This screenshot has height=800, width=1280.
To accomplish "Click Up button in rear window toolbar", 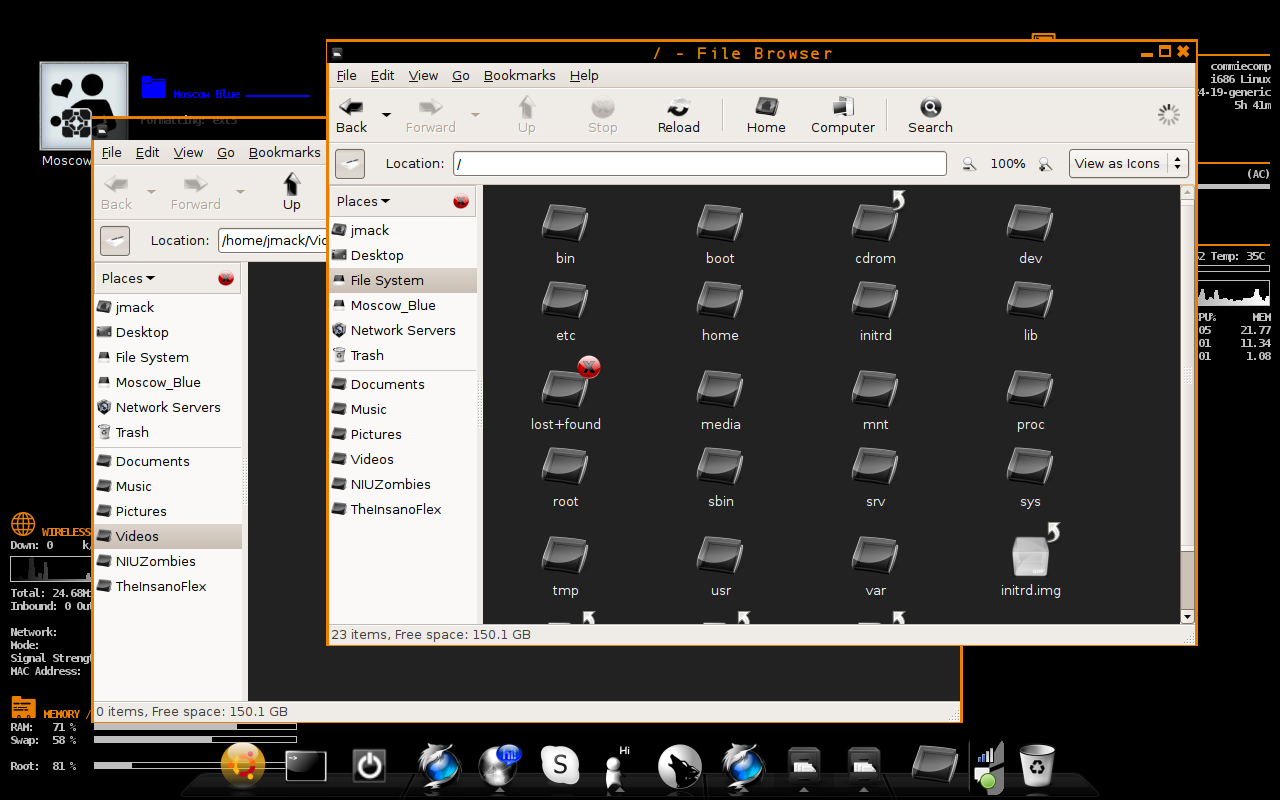I will click(291, 191).
